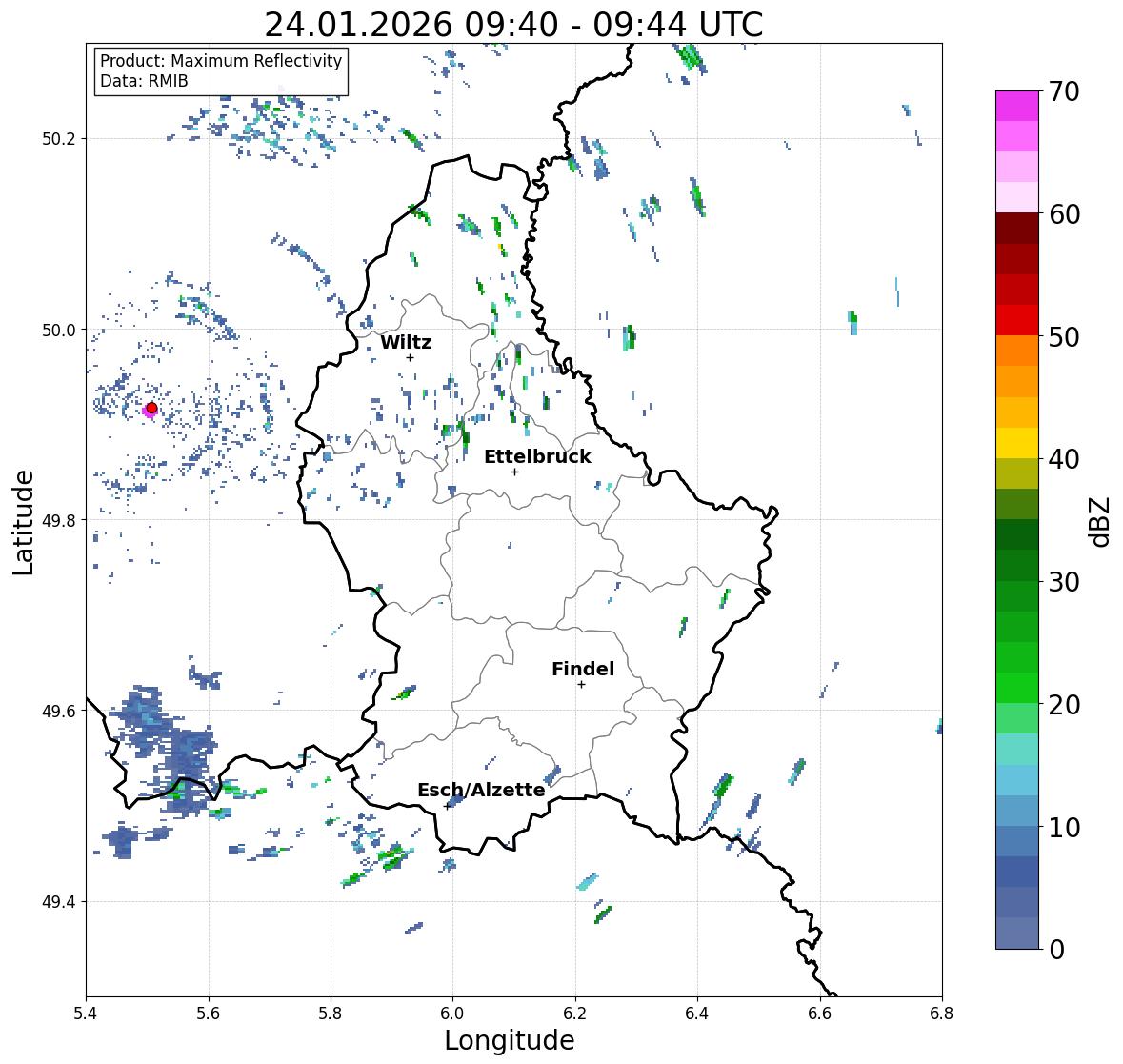Click the colorbar tick label 60
The width and height of the screenshot is (1123, 1064).
1064,214
